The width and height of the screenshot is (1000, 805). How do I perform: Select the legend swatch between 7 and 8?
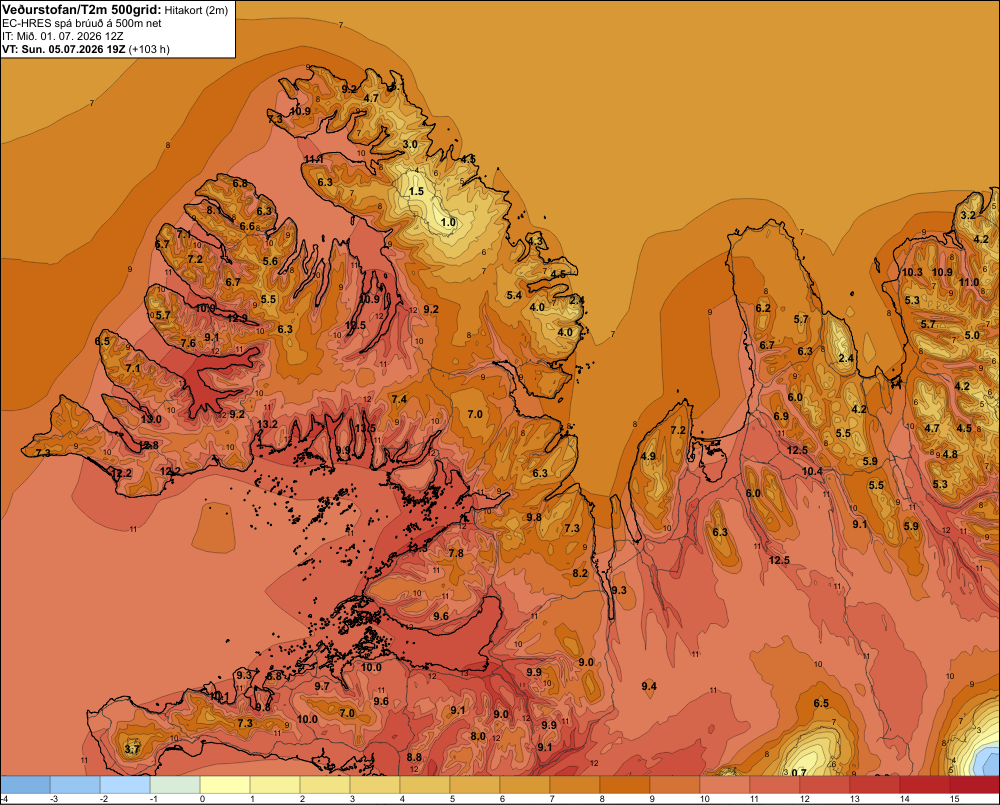(x=575, y=785)
